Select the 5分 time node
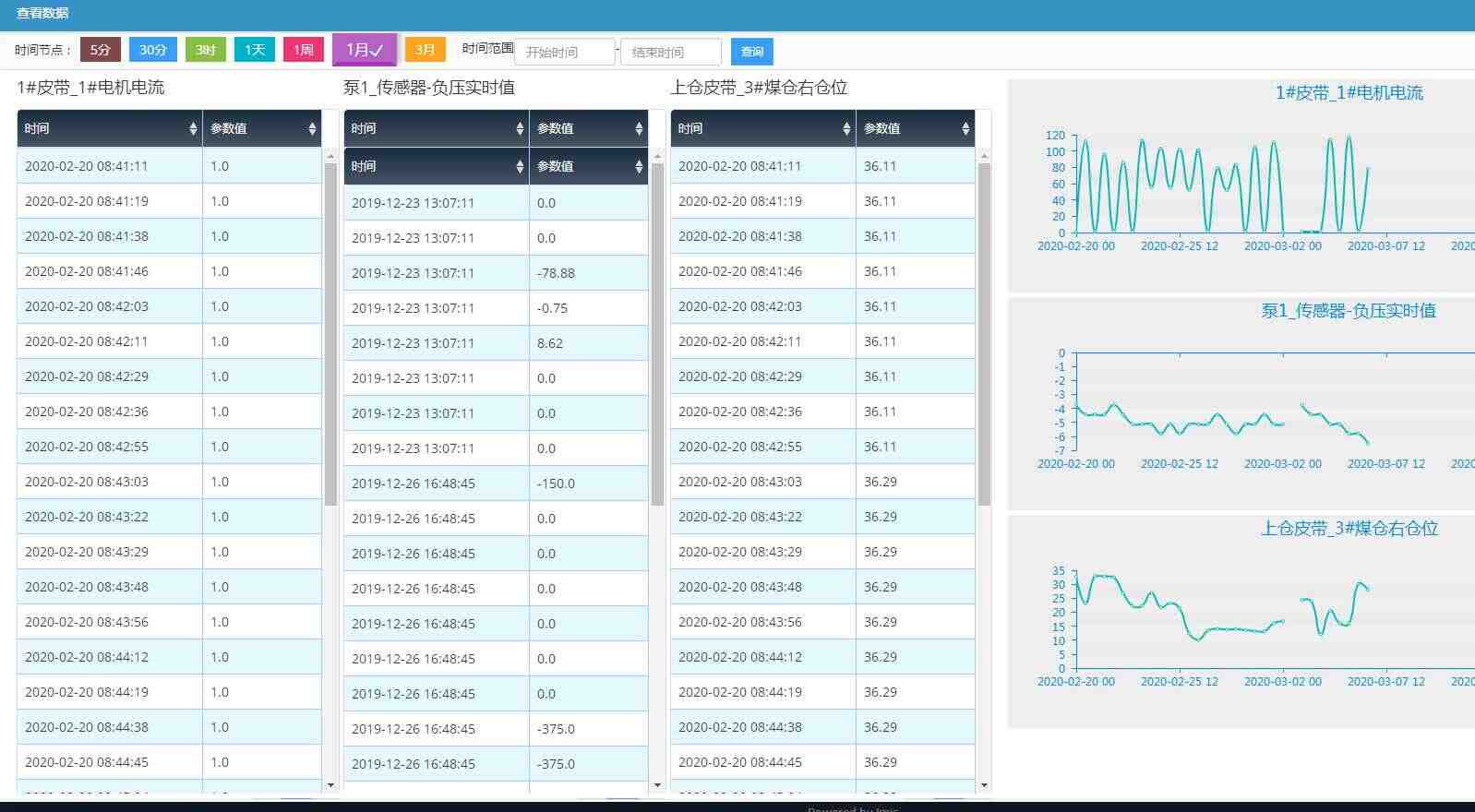1475x812 pixels. point(101,50)
